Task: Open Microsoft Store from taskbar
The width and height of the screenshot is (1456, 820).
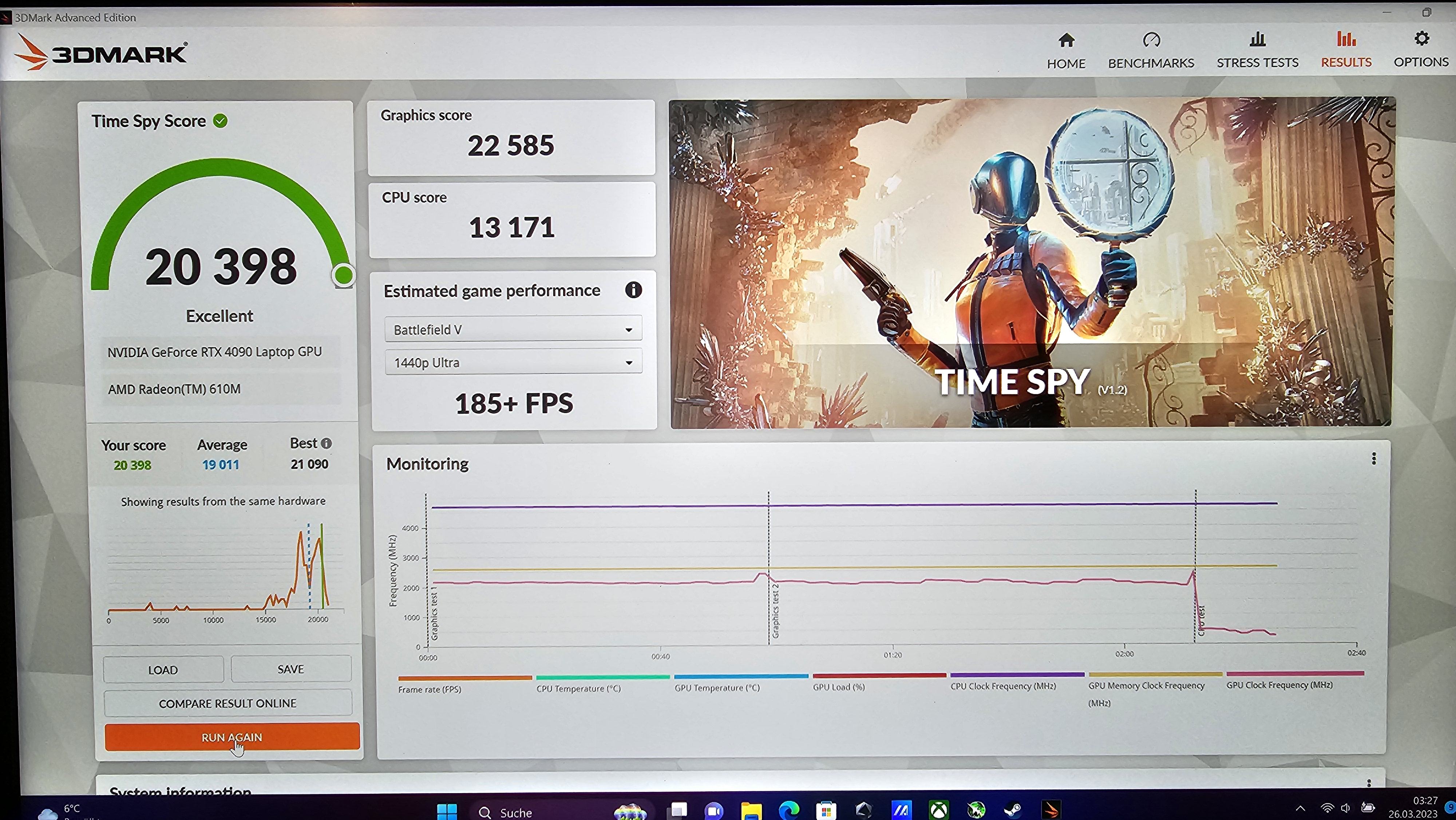Action: pyautogui.click(x=826, y=811)
